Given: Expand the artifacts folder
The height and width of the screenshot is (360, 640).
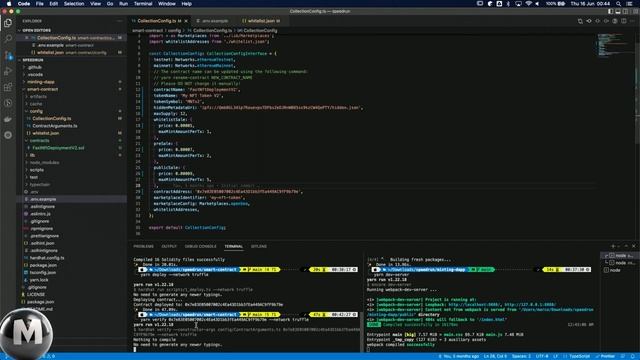Looking at the screenshot, I should tap(38, 97).
